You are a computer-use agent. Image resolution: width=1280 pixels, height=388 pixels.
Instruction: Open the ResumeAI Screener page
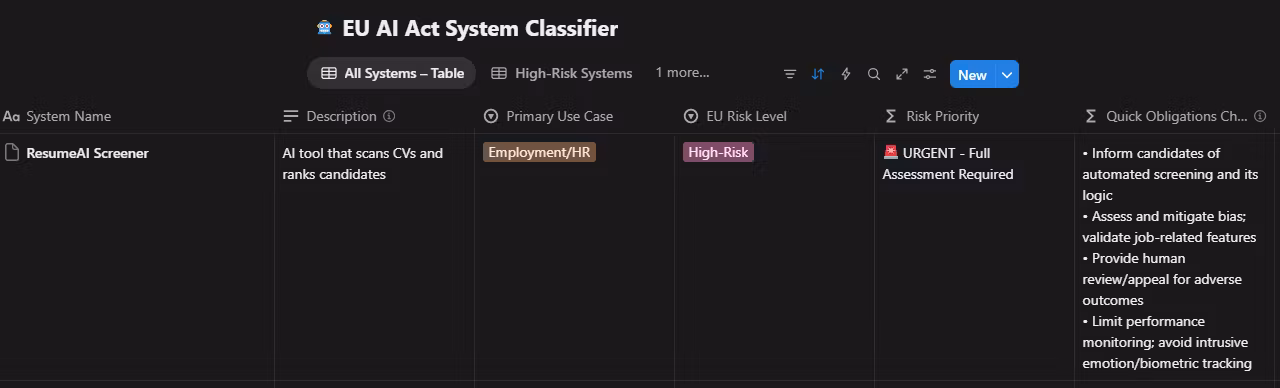point(87,153)
